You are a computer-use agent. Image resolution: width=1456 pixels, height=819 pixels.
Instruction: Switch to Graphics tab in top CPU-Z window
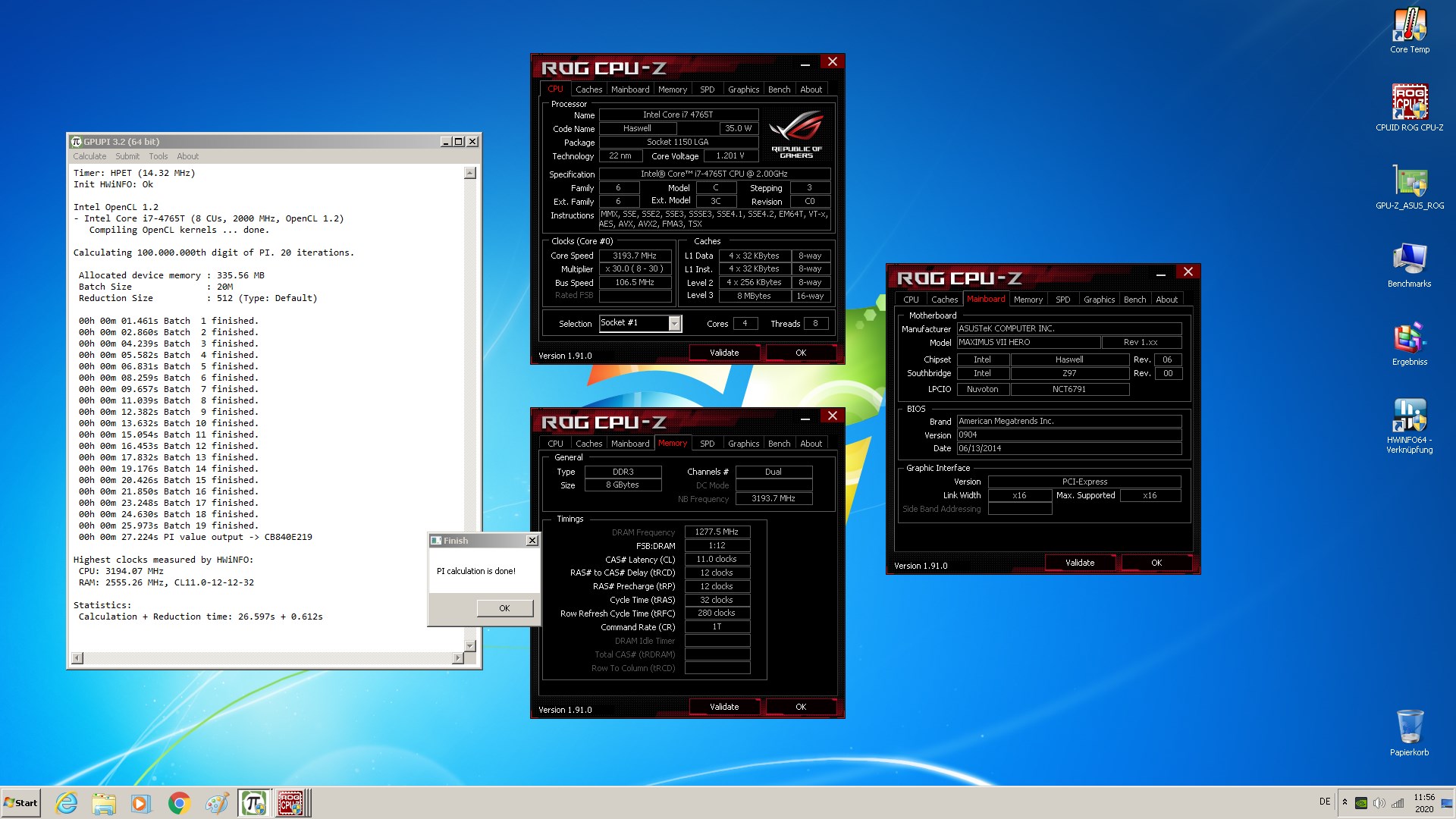tap(743, 89)
